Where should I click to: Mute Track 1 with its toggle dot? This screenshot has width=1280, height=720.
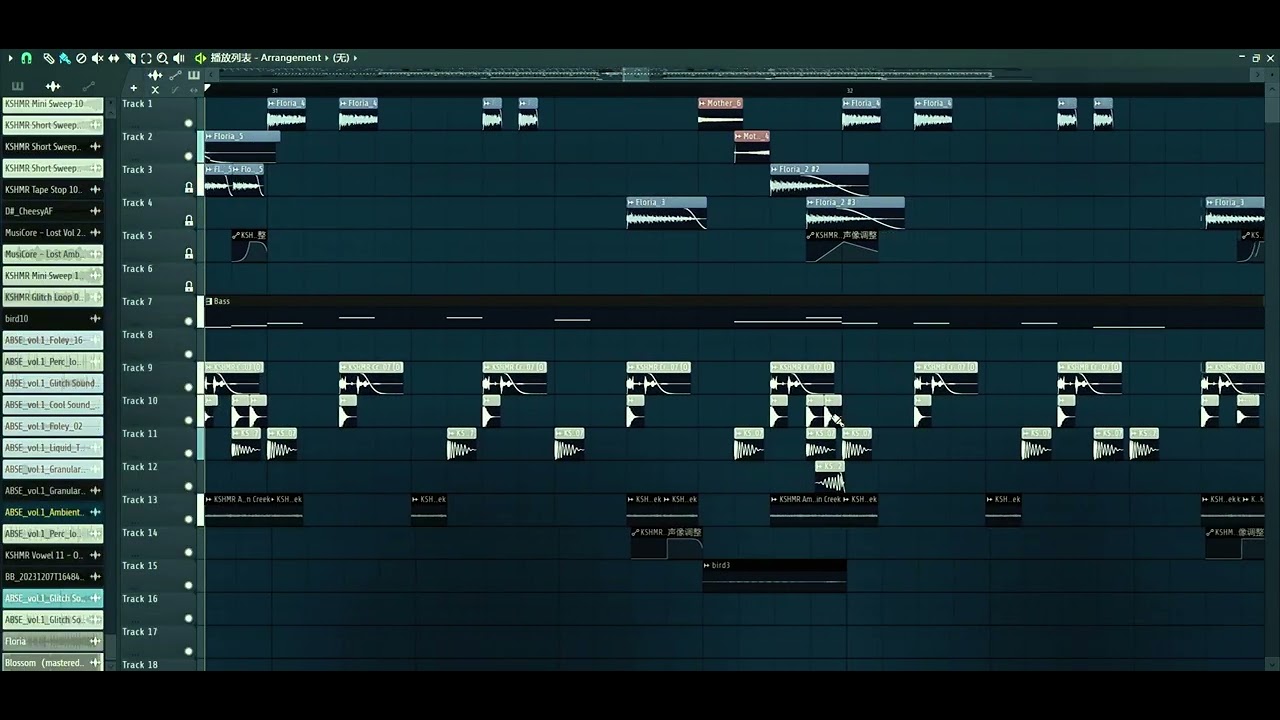(x=188, y=123)
